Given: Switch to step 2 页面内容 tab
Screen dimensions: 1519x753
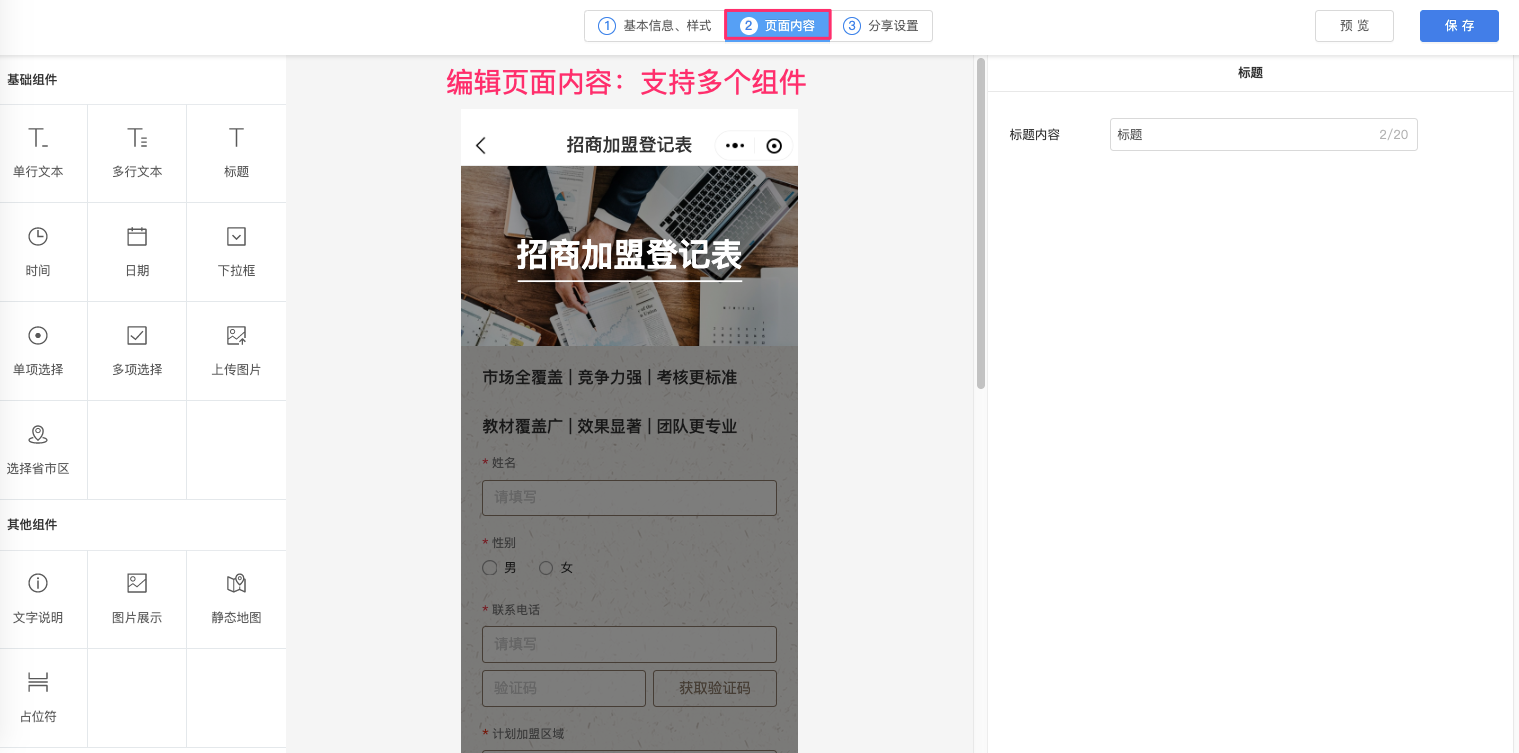Looking at the screenshot, I should (x=778, y=26).
